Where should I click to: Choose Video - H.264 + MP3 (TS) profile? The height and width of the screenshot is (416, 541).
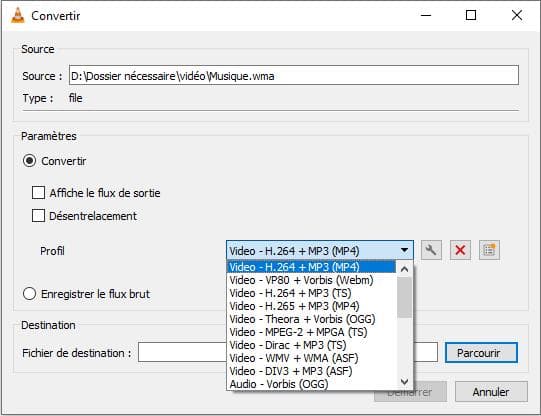[x=311, y=293]
